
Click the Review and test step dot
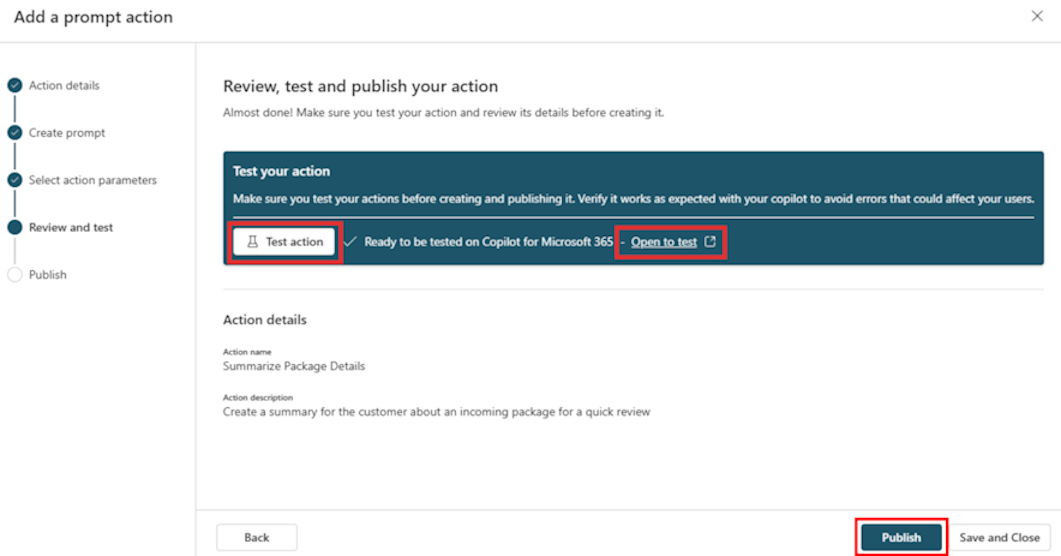pyautogui.click(x=14, y=227)
